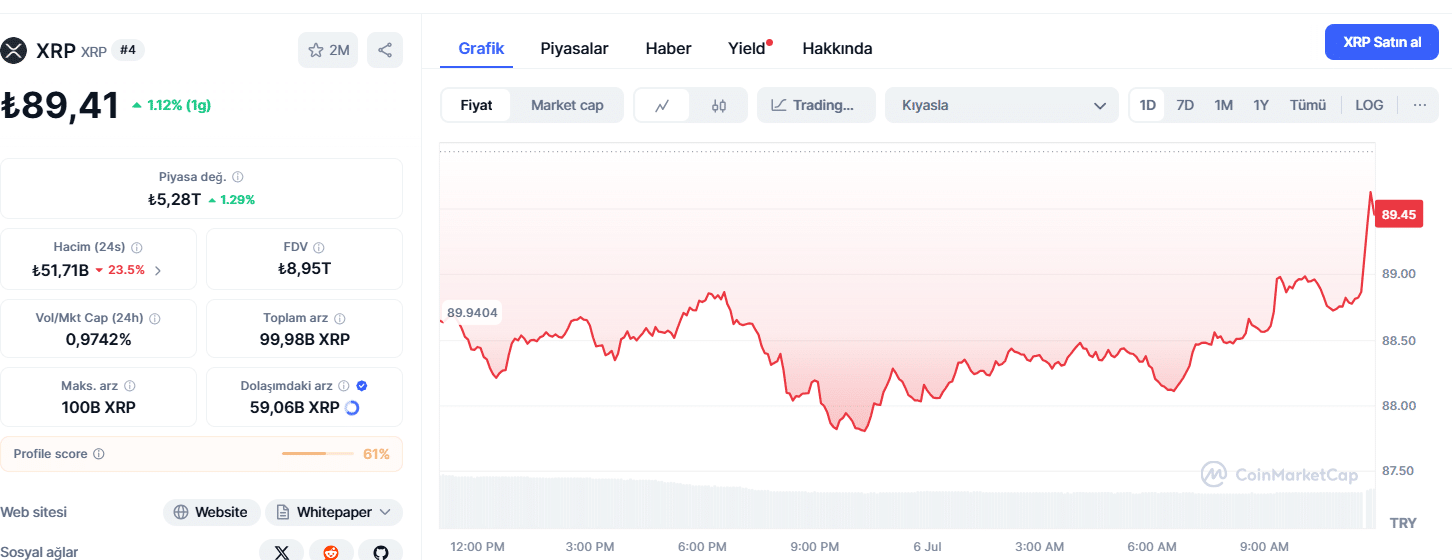Open the Hakkında tab
Screen dimensions: 1452x560
[837, 48]
